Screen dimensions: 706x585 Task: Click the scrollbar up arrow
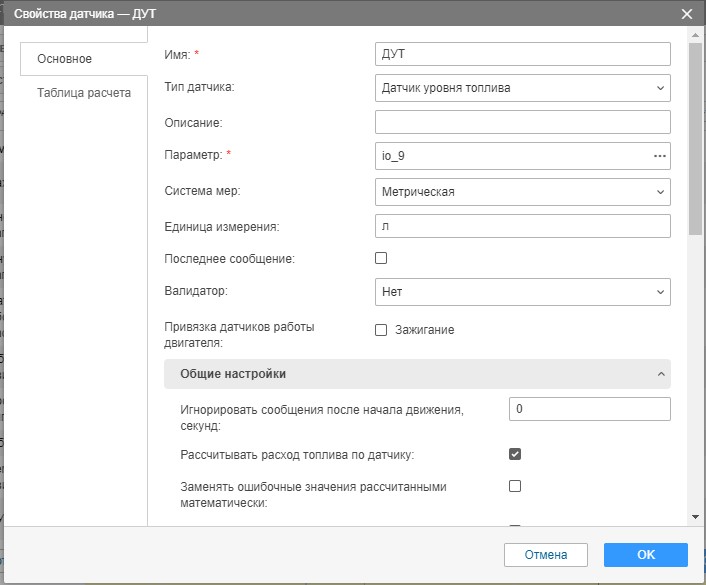(x=696, y=34)
